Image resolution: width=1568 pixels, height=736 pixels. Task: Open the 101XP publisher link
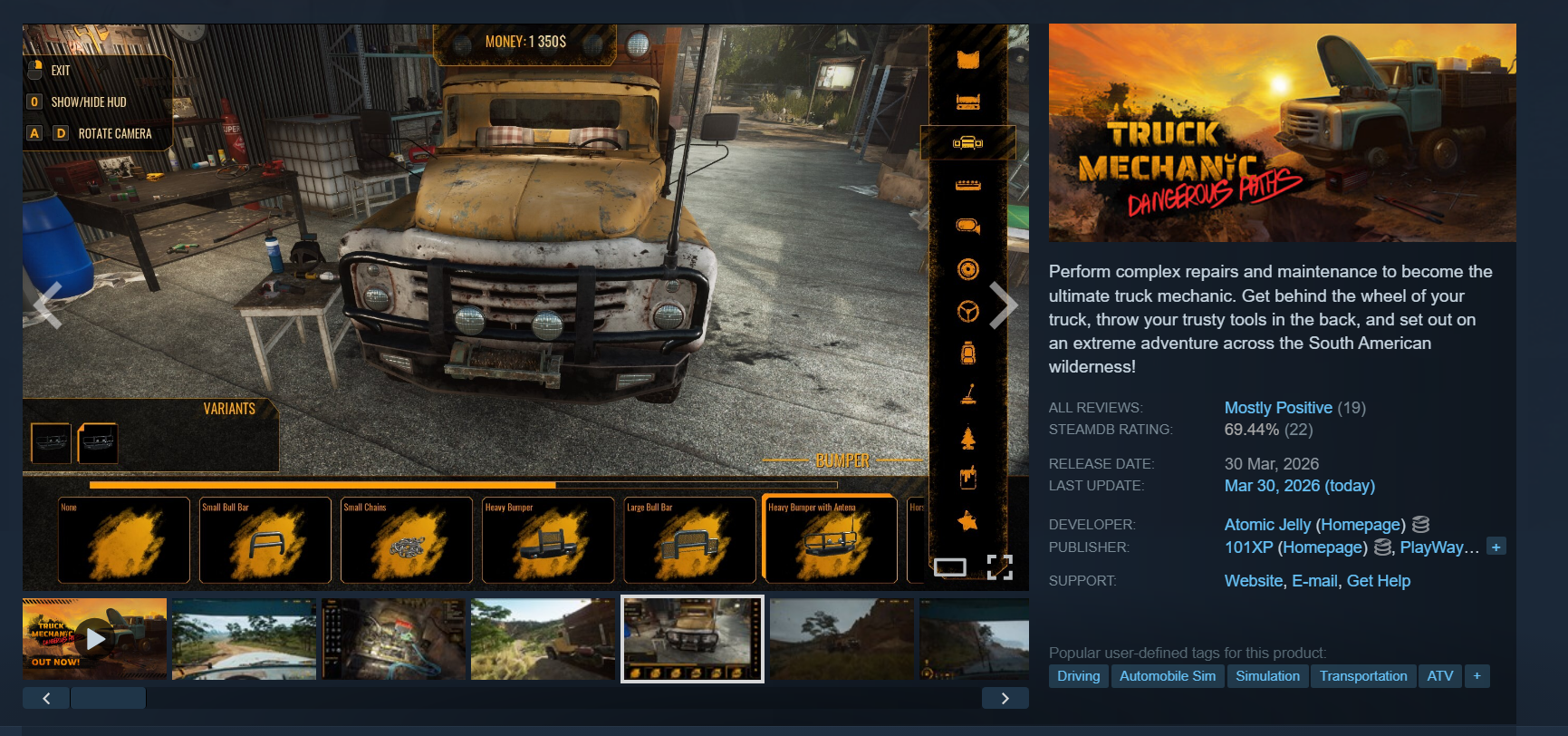point(1248,547)
